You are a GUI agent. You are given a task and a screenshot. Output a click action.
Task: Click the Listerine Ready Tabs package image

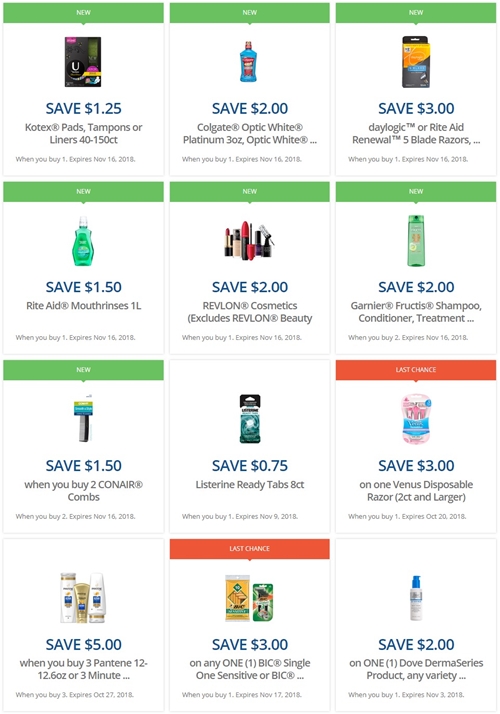pos(250,419)
